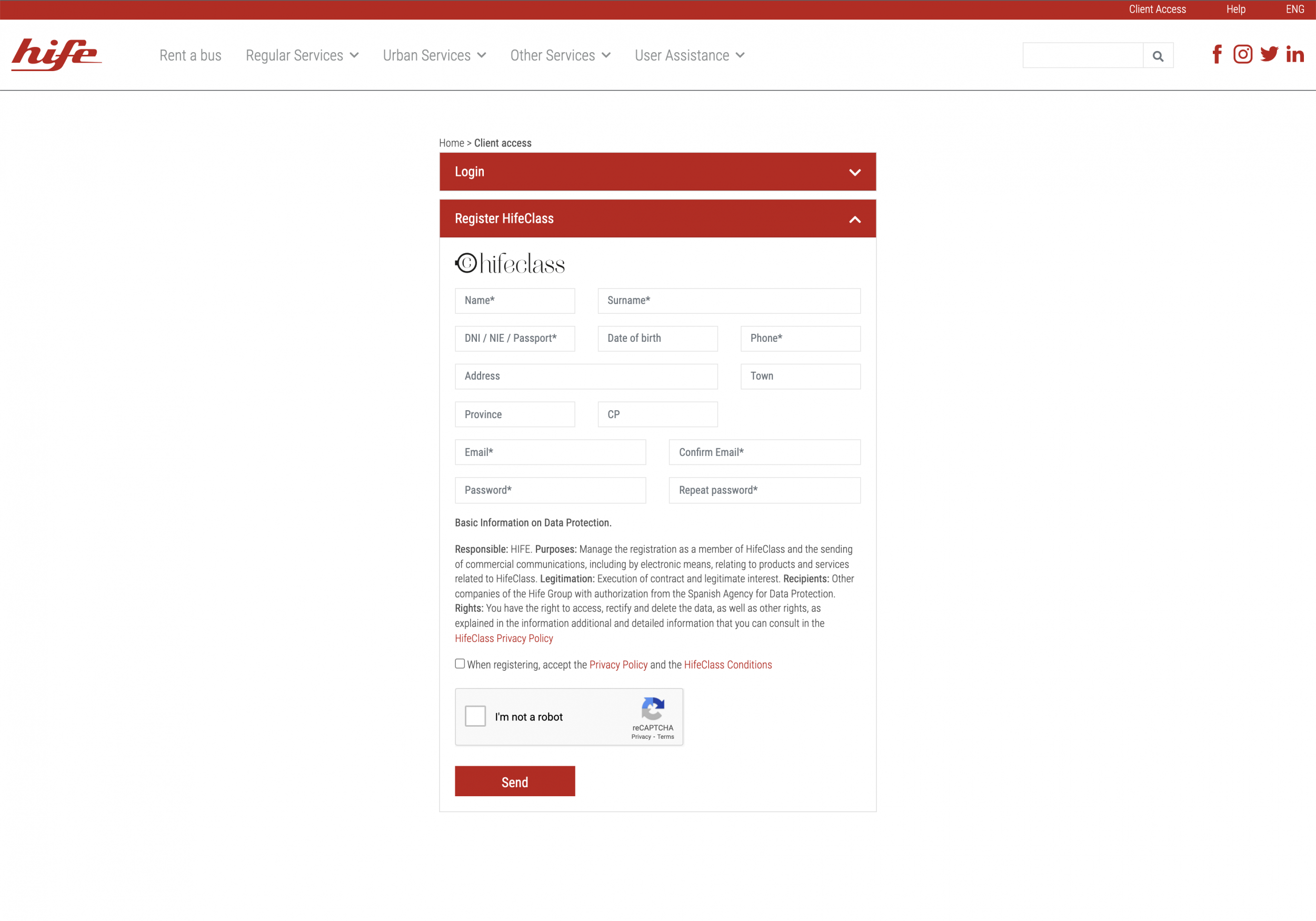The height and width of the screenshot is (921, 1316).
Task: Click the CP postal code field
Action: (x=657, y=414)
